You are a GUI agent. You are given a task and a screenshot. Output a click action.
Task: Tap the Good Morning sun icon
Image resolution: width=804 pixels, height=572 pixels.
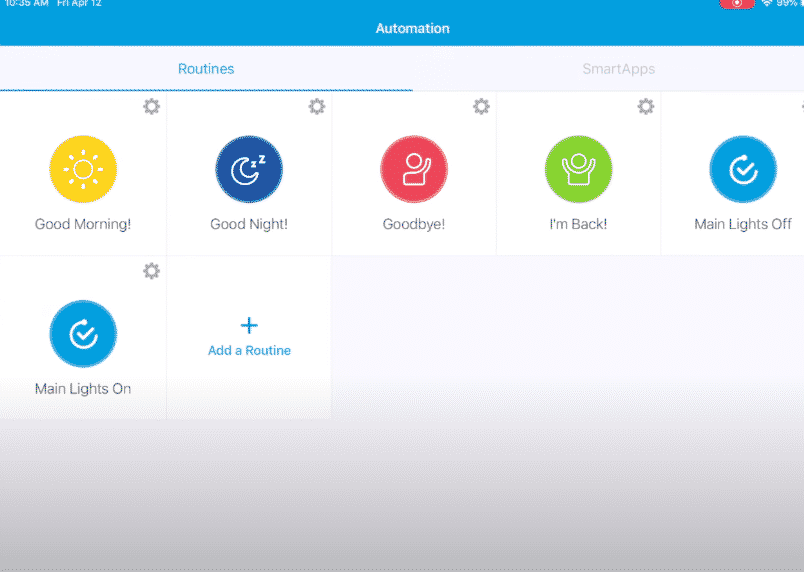pyautogui.click(x=83, y=170)
